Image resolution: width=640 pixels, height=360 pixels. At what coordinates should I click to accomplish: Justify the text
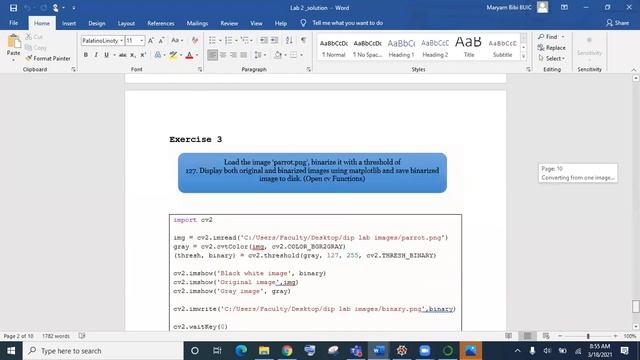[x=244, y=55]
